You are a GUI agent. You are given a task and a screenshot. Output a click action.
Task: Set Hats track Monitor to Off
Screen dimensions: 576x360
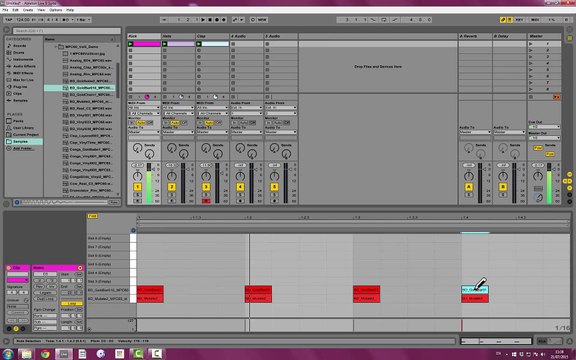click(x=184, y=123)
